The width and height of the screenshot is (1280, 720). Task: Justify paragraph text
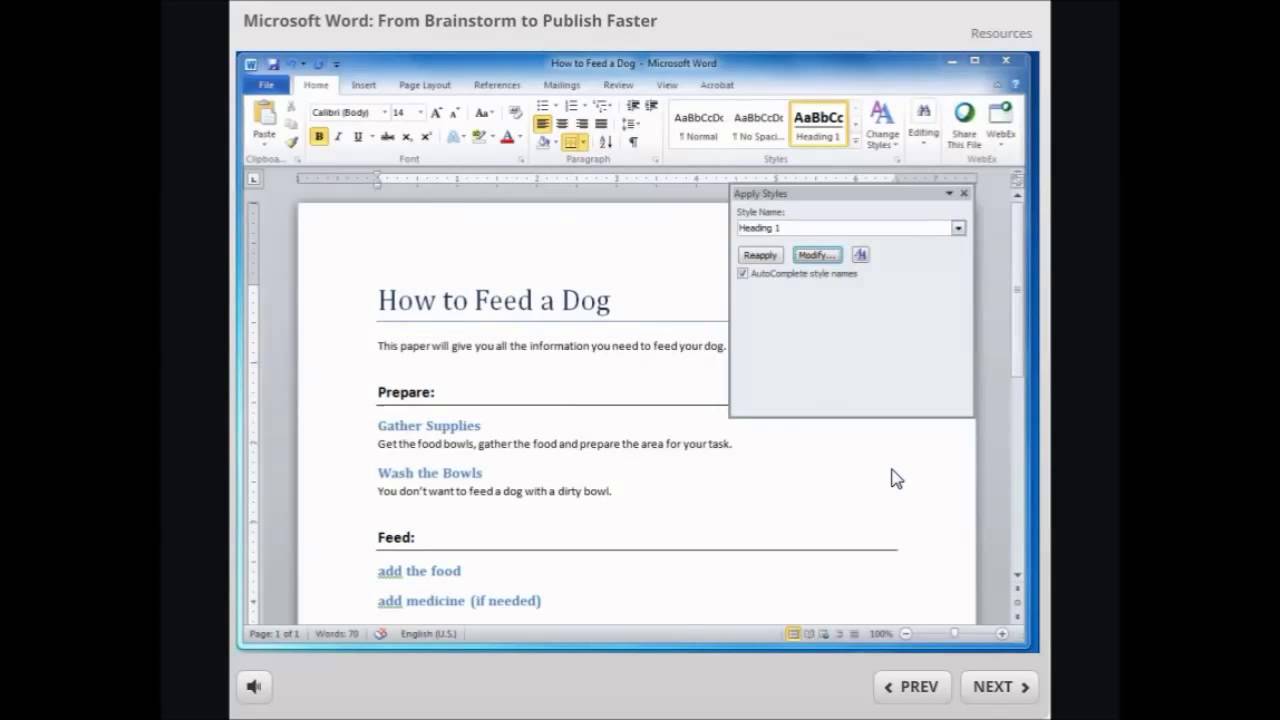pyautogui.click(x=600, y=124)
